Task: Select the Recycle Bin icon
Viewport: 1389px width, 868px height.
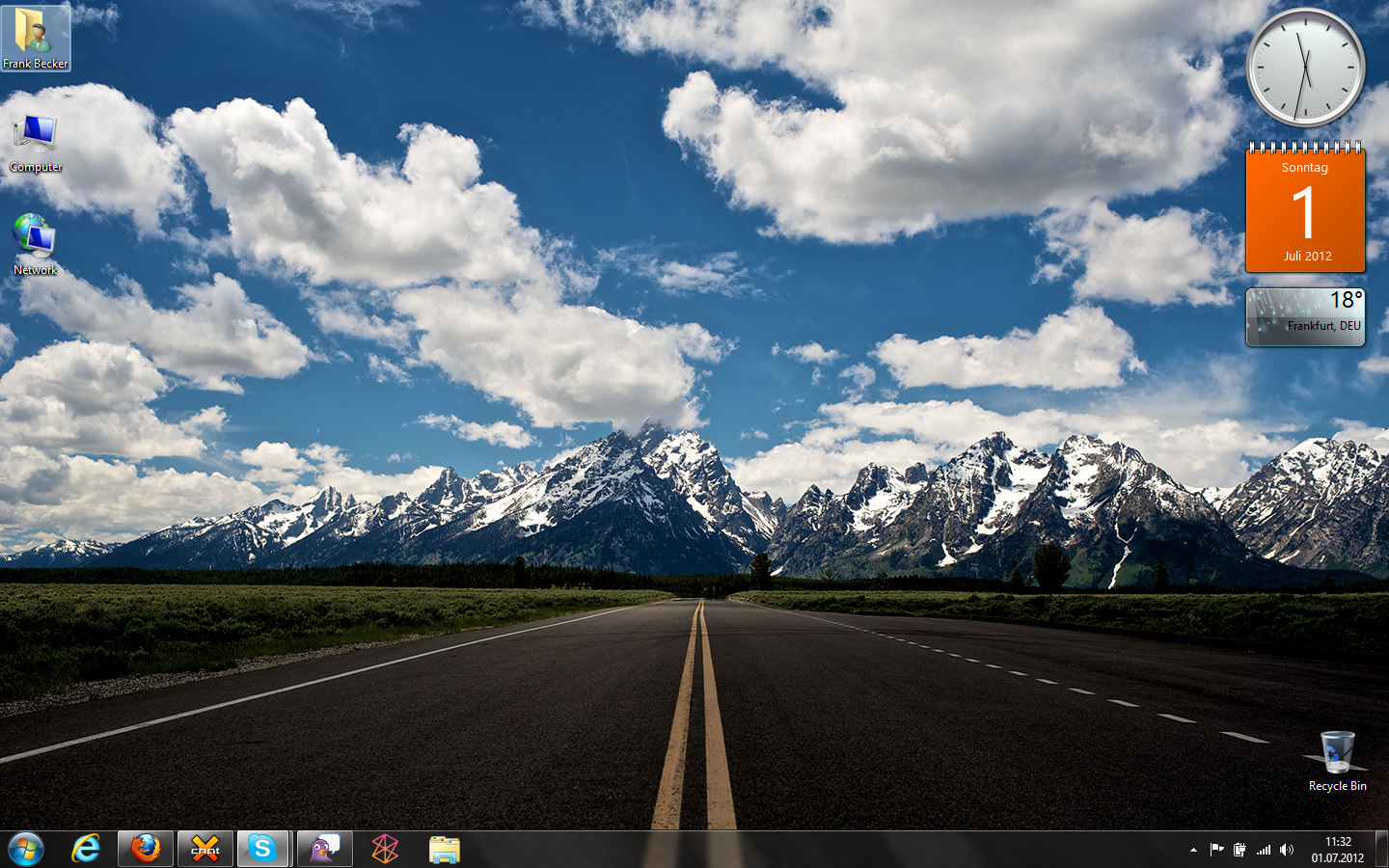Action: (x=1337, y=761)
